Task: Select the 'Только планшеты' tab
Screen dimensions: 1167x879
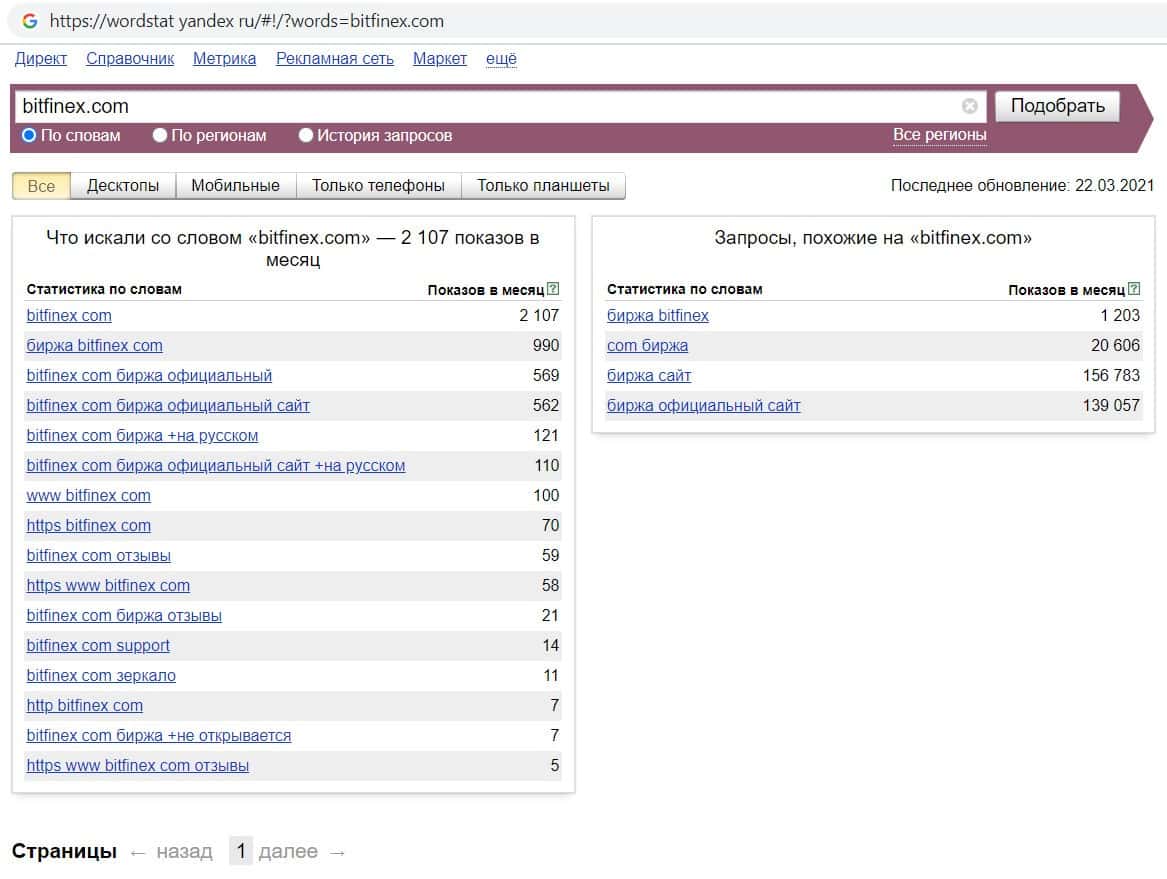Action: pyautogui.click(x=543, y=185)
